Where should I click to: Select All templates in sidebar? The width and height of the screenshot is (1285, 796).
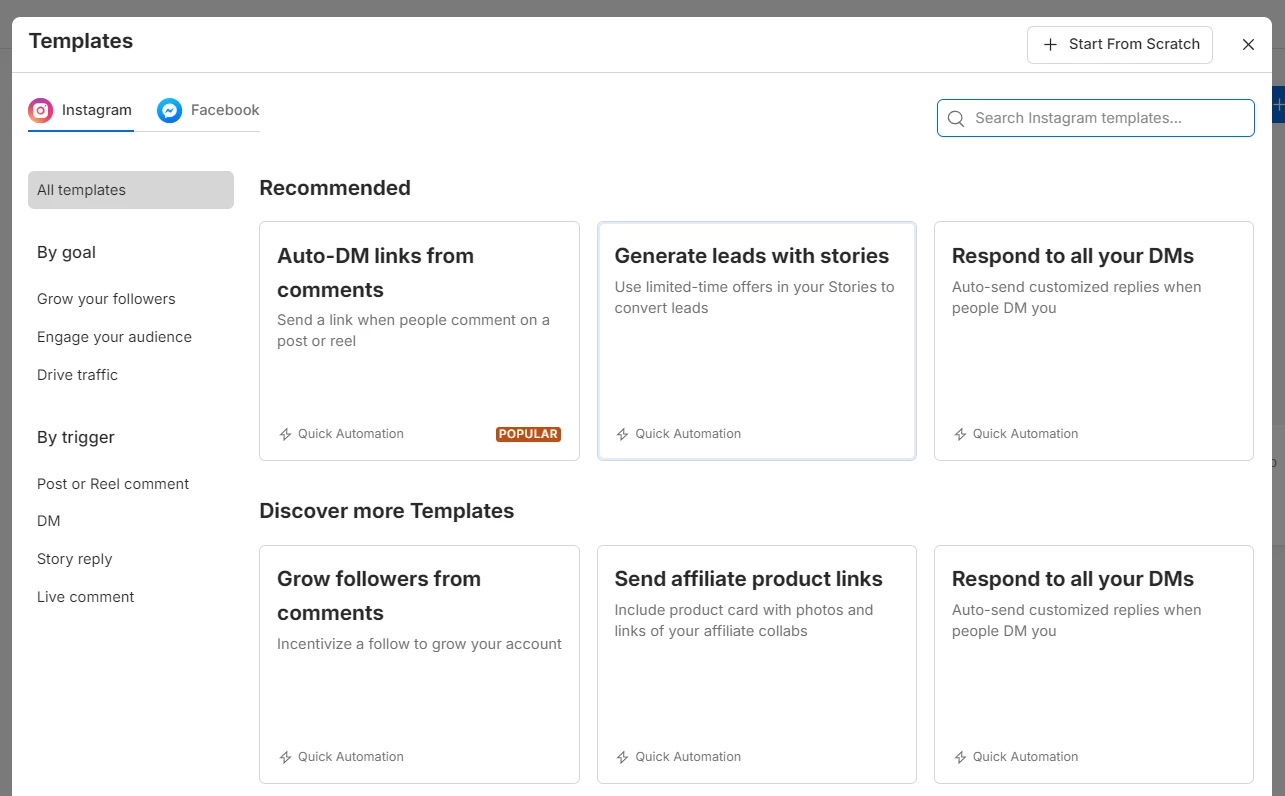click(x=130, y=190)
